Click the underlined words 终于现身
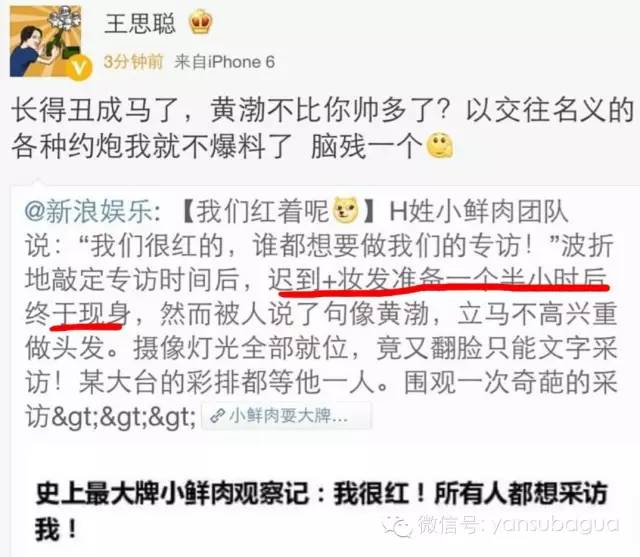 (x=78, y=314)
